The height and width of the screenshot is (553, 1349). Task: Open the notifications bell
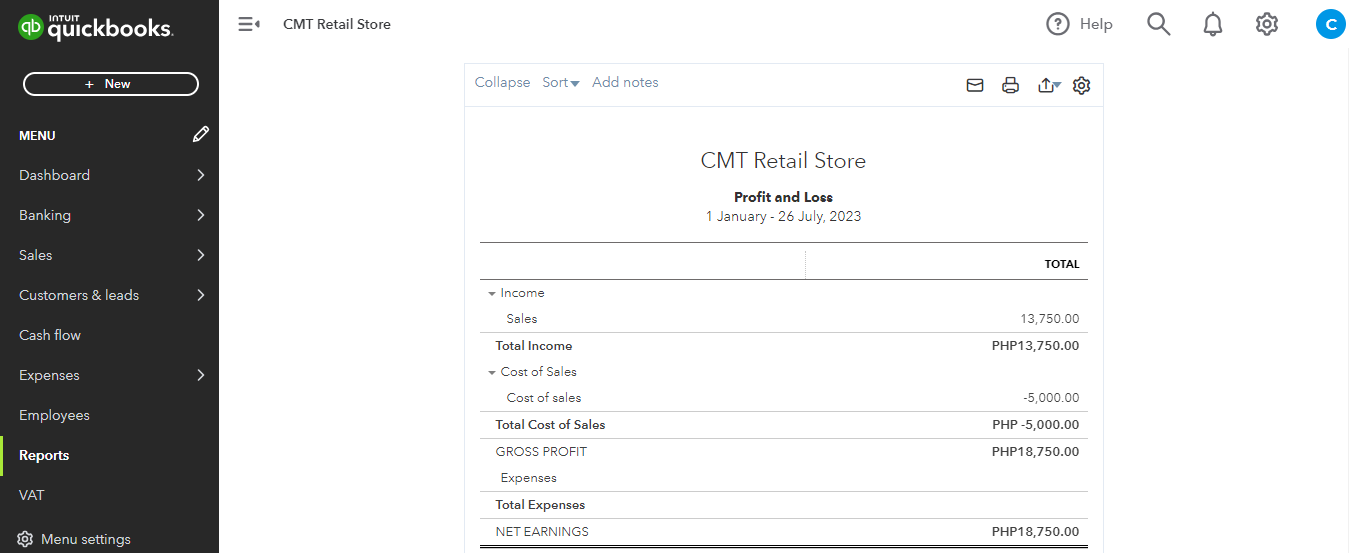pyautogui.click(x=1212, y=24)
